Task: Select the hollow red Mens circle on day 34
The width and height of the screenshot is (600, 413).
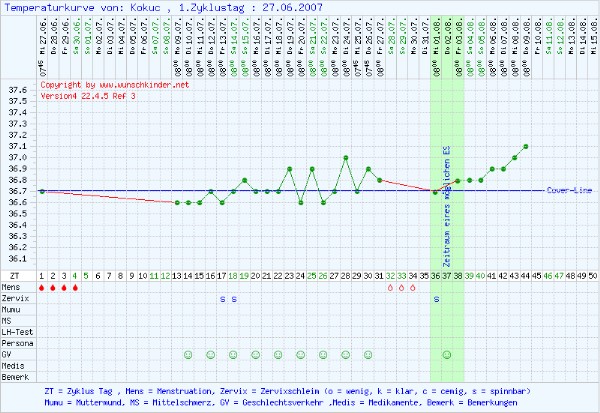Action: coord(413,288)
